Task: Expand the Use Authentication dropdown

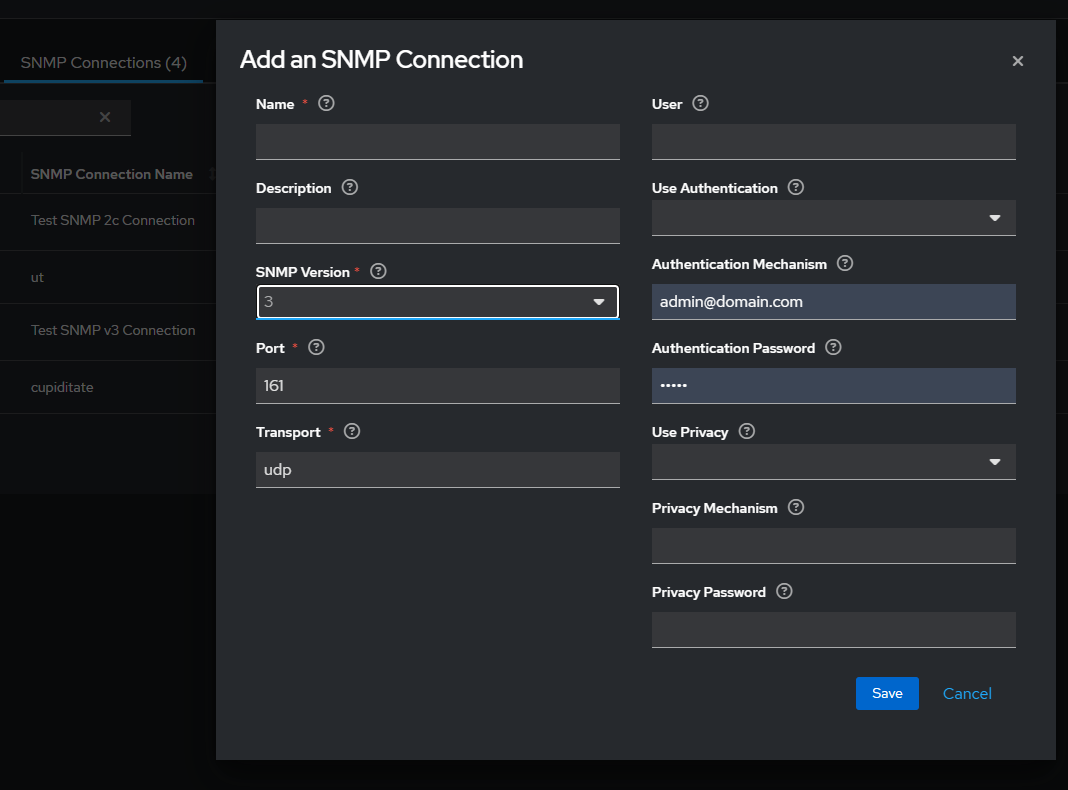Action: pos(833,218)
